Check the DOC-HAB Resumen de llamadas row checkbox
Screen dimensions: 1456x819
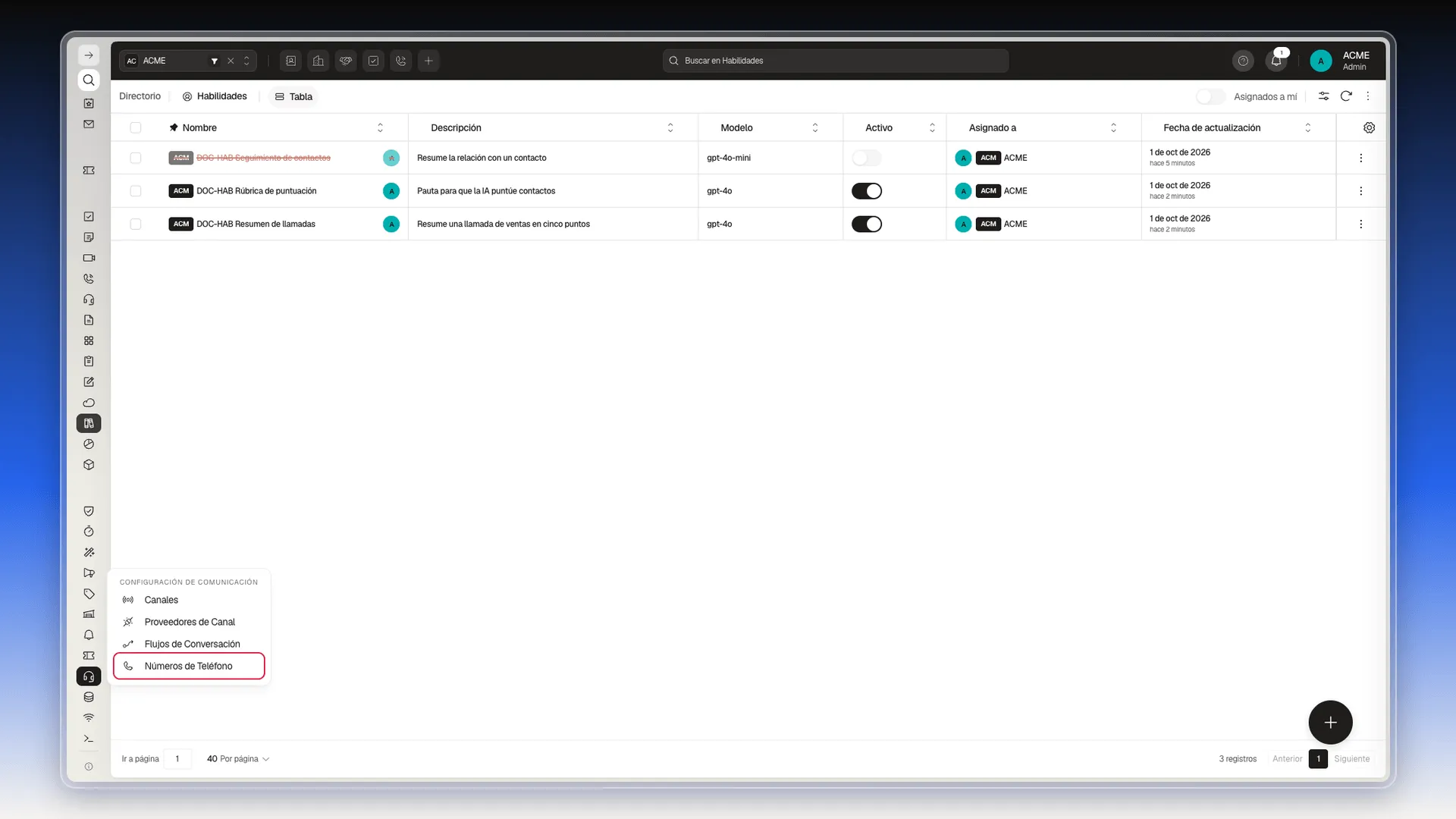[x=136, y=224]
